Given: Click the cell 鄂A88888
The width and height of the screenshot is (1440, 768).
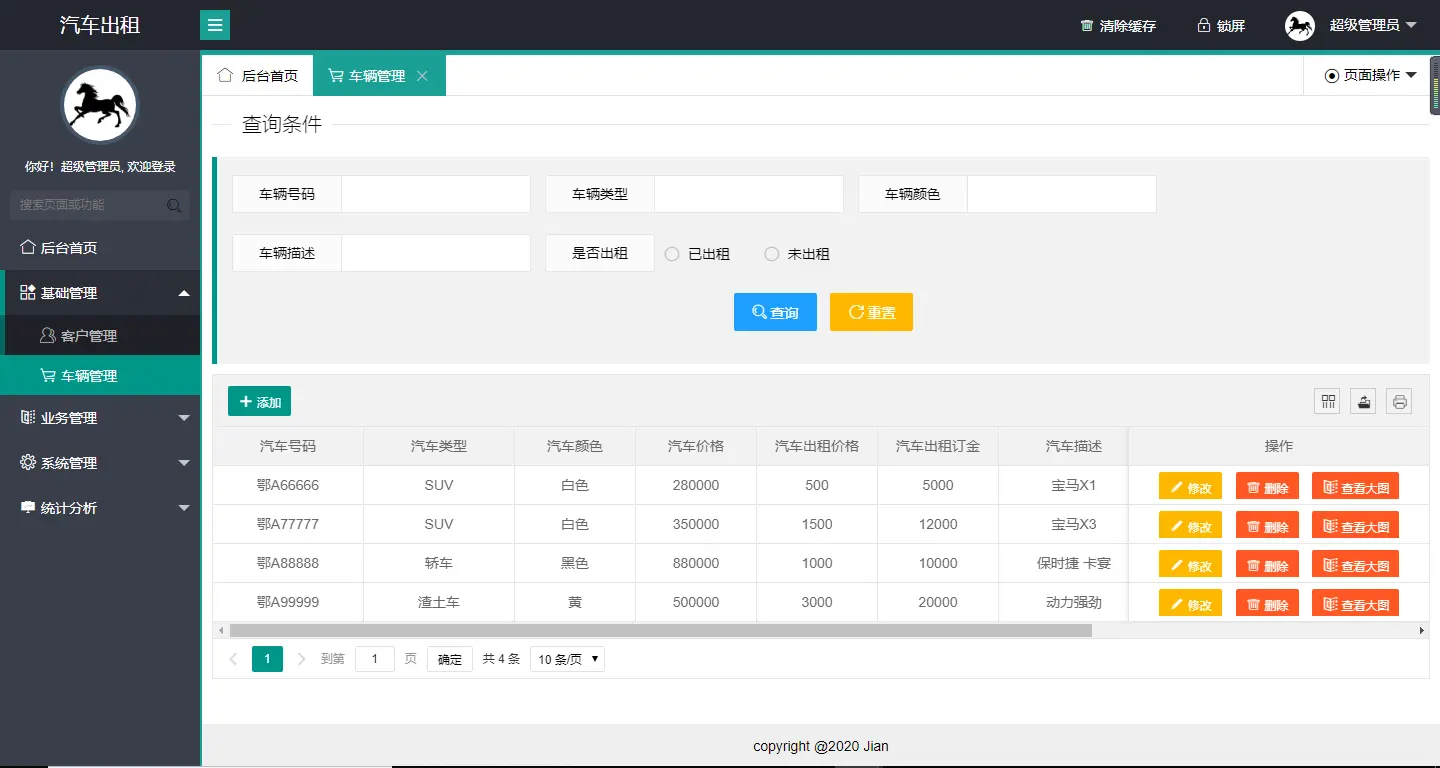Looking at the screenshot, I should pos(288,563).
